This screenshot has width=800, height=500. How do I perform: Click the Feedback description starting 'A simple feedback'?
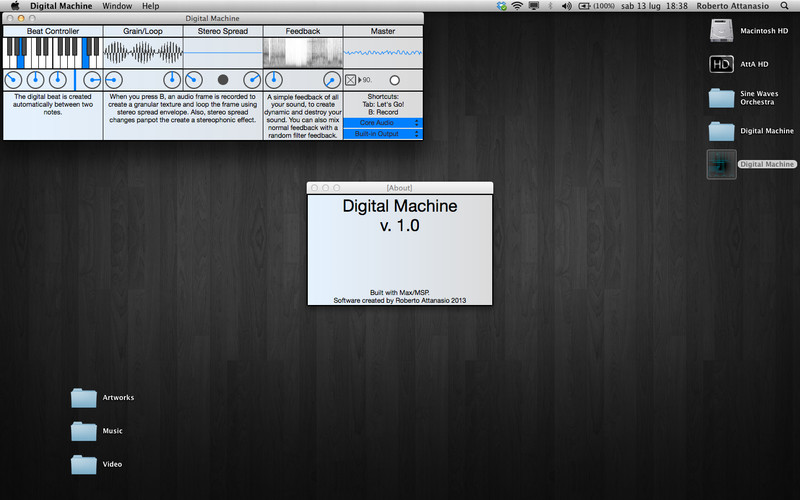pyautogui.click(x=303, y=116)
